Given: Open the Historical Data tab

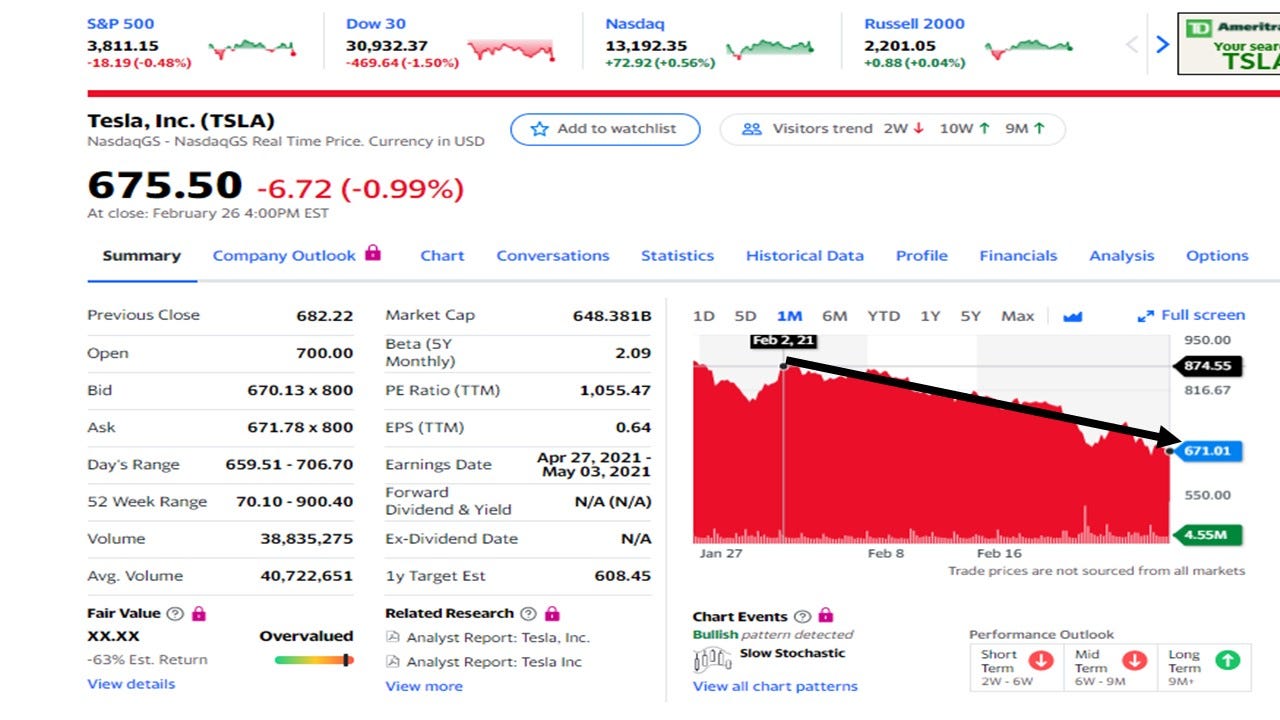Looking at the screenshot, I should (x=805, y=256).
